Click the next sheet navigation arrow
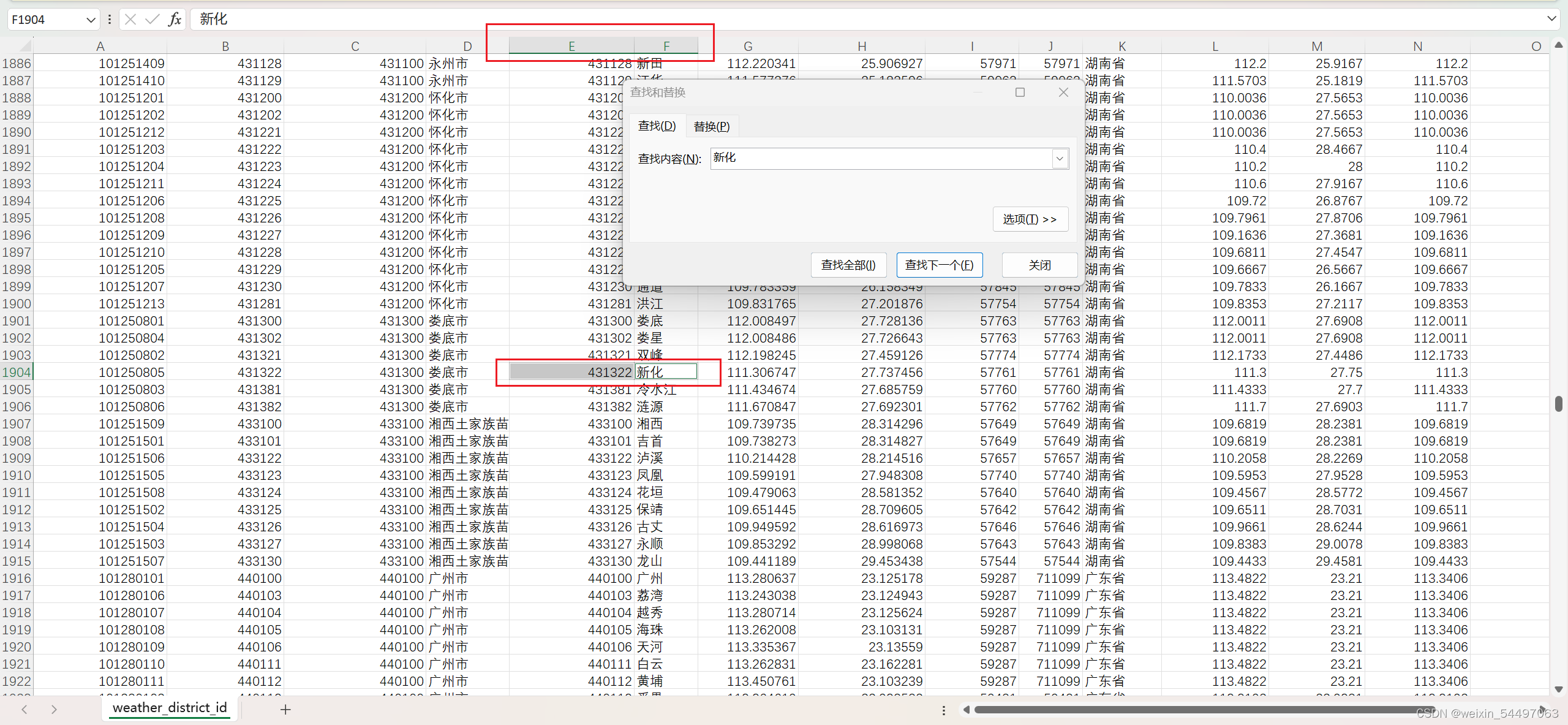Viewport: 1568px width, 725px height. coord(54,709)
